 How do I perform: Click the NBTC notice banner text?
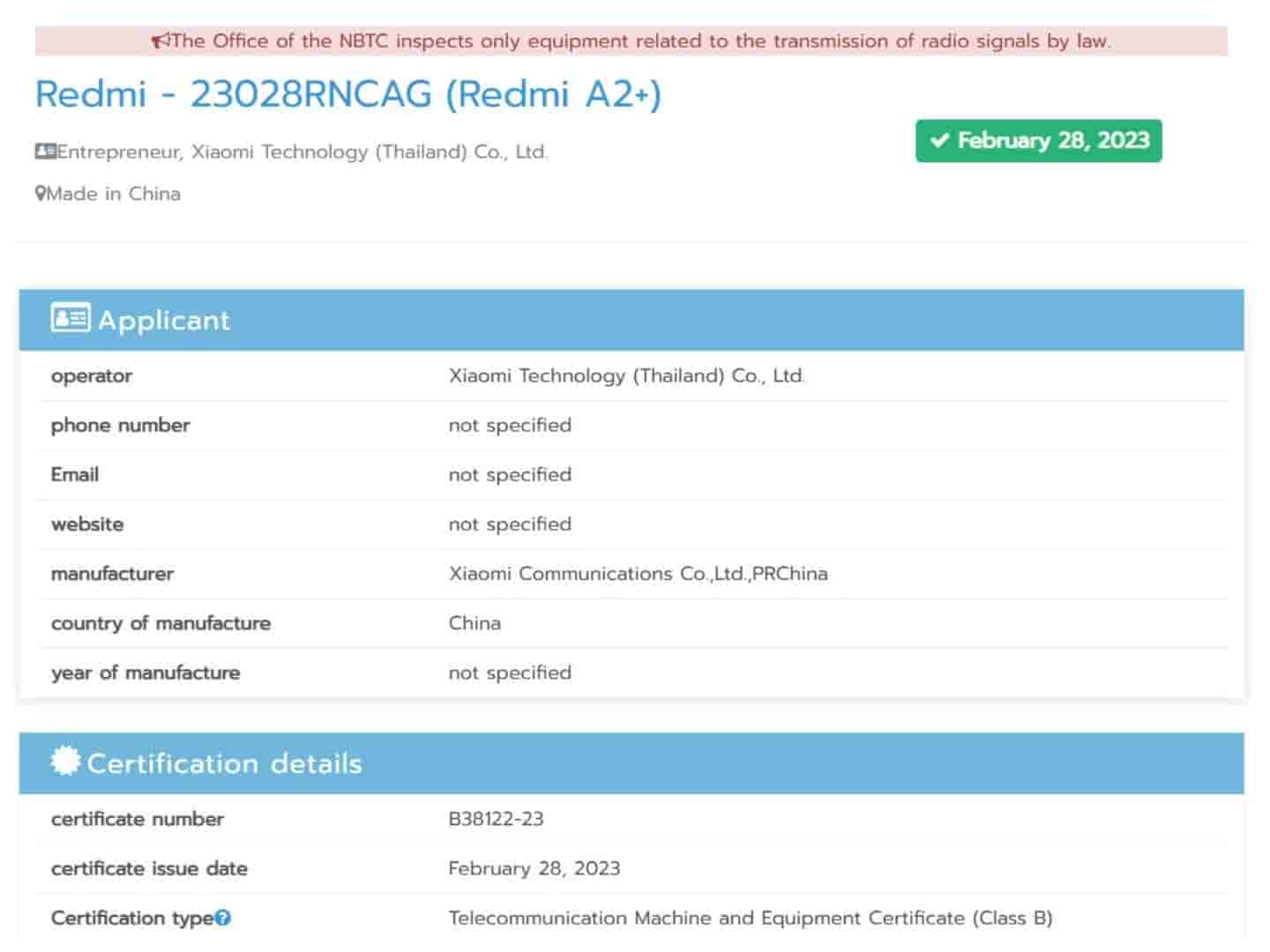click(640, 41)
